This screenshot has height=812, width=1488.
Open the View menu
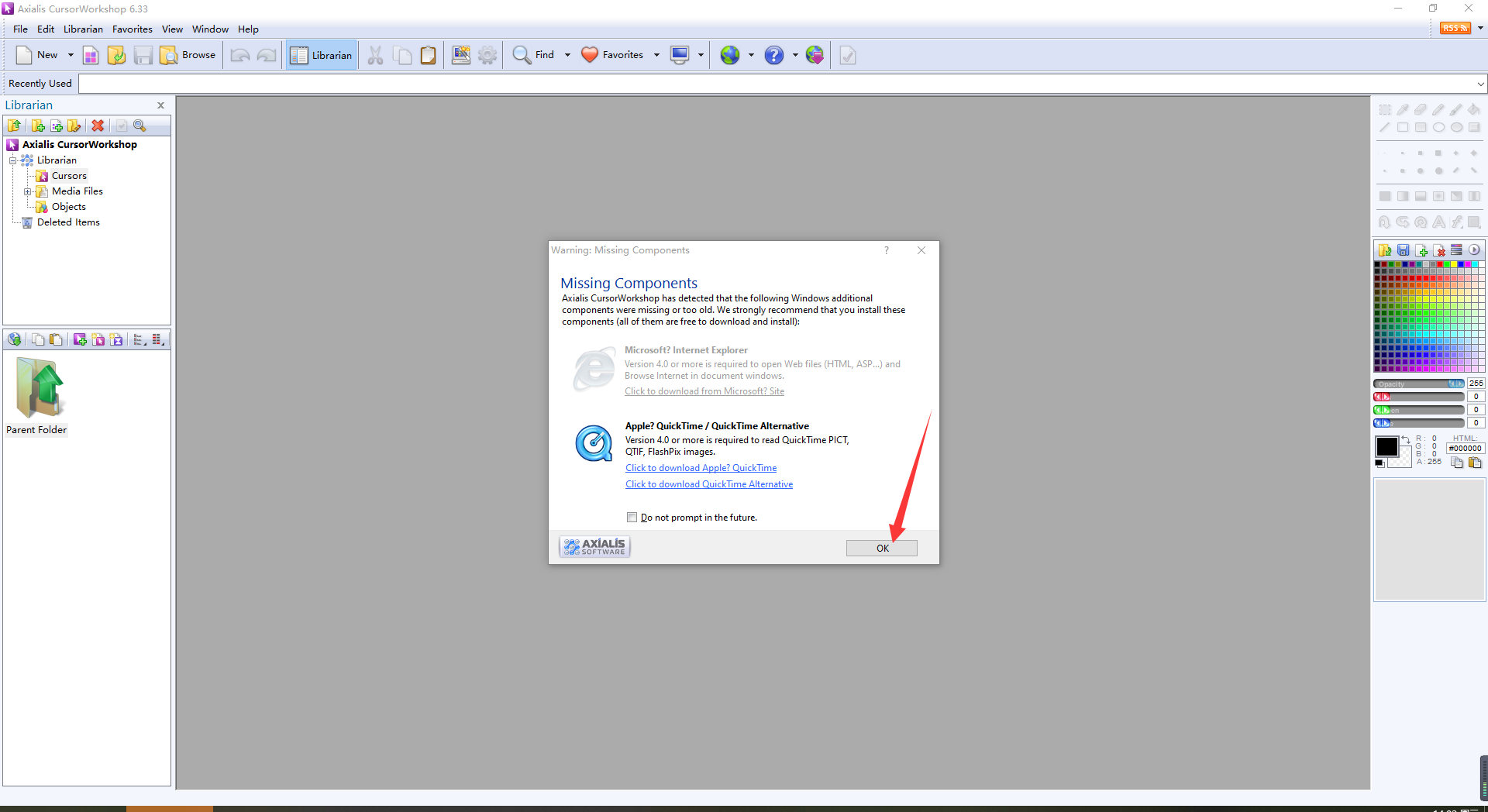pyautogui.click(x=172, y=29)
